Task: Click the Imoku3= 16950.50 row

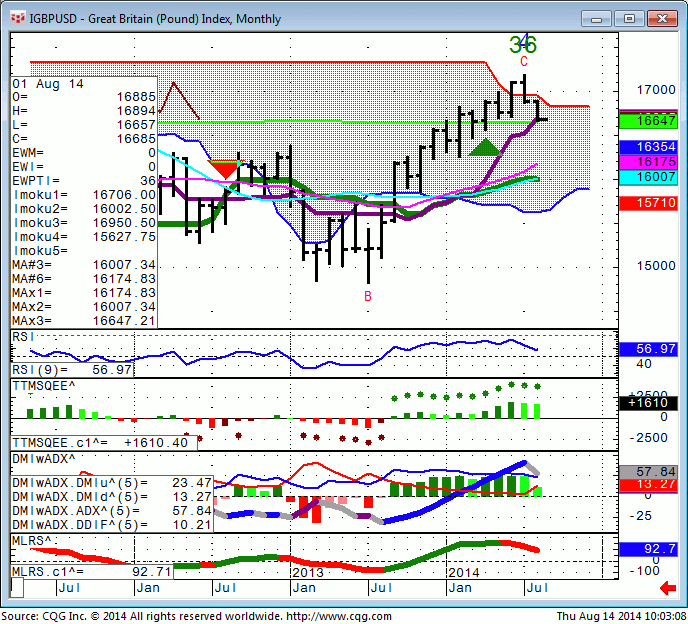Action: [84, 223]
